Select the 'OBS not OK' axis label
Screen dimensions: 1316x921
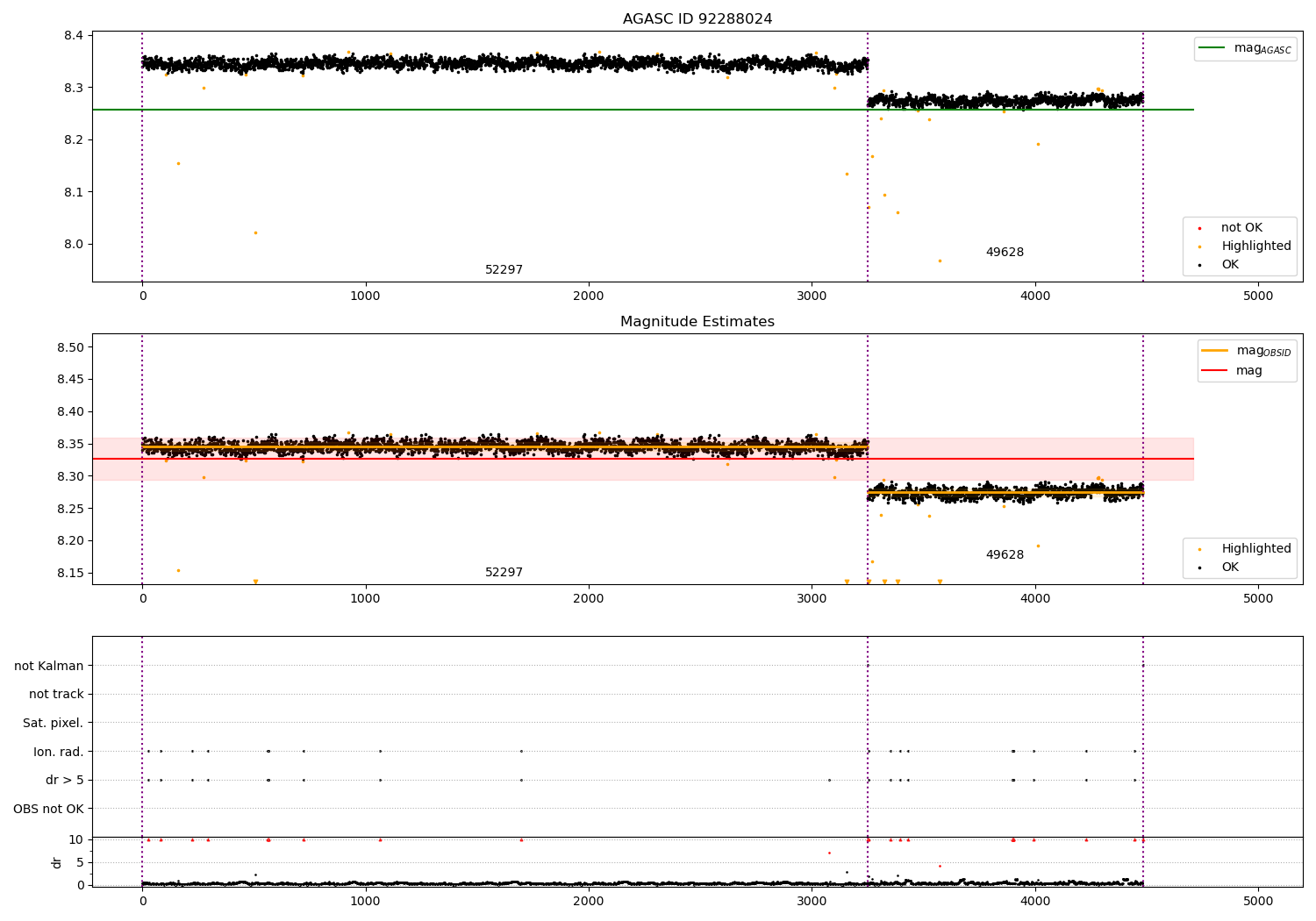click(48, 809)
